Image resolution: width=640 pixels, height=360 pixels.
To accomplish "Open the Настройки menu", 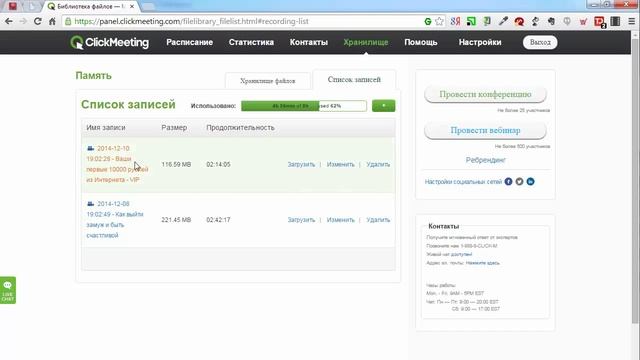I will 480,42.
